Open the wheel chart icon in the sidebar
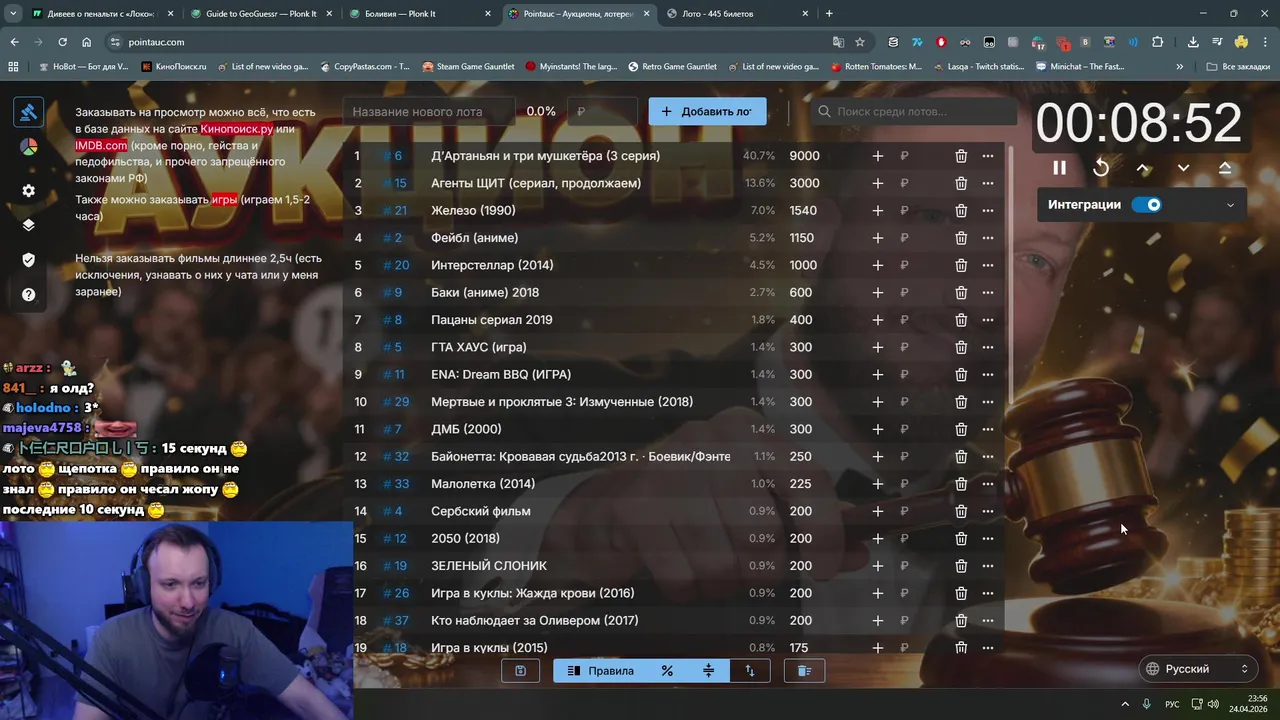The height and width of the screenshot is (720, 1280). pos(28,147)
